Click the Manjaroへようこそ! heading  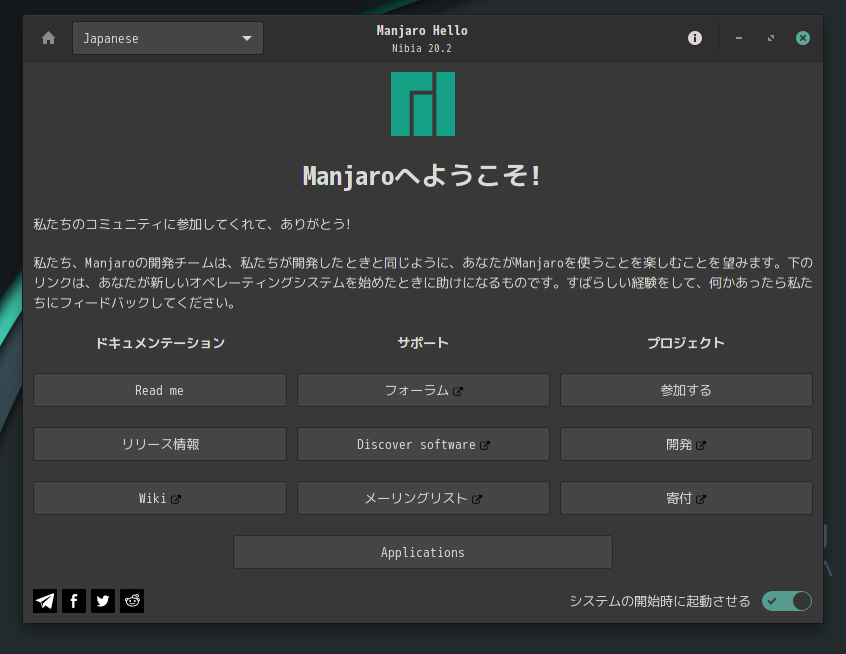(422, 176)
